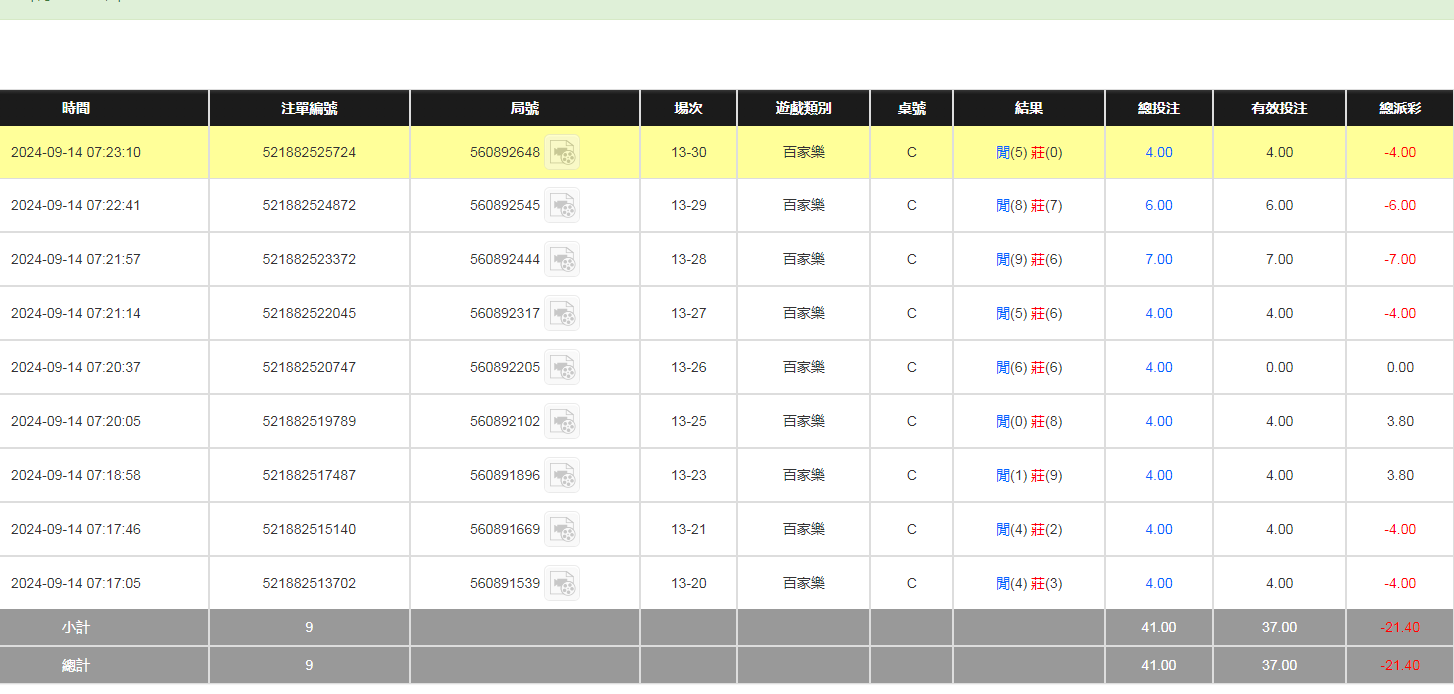Open video replay icon for round 560892648
Screen dimensions: 1454x694
tap(562, 152)
